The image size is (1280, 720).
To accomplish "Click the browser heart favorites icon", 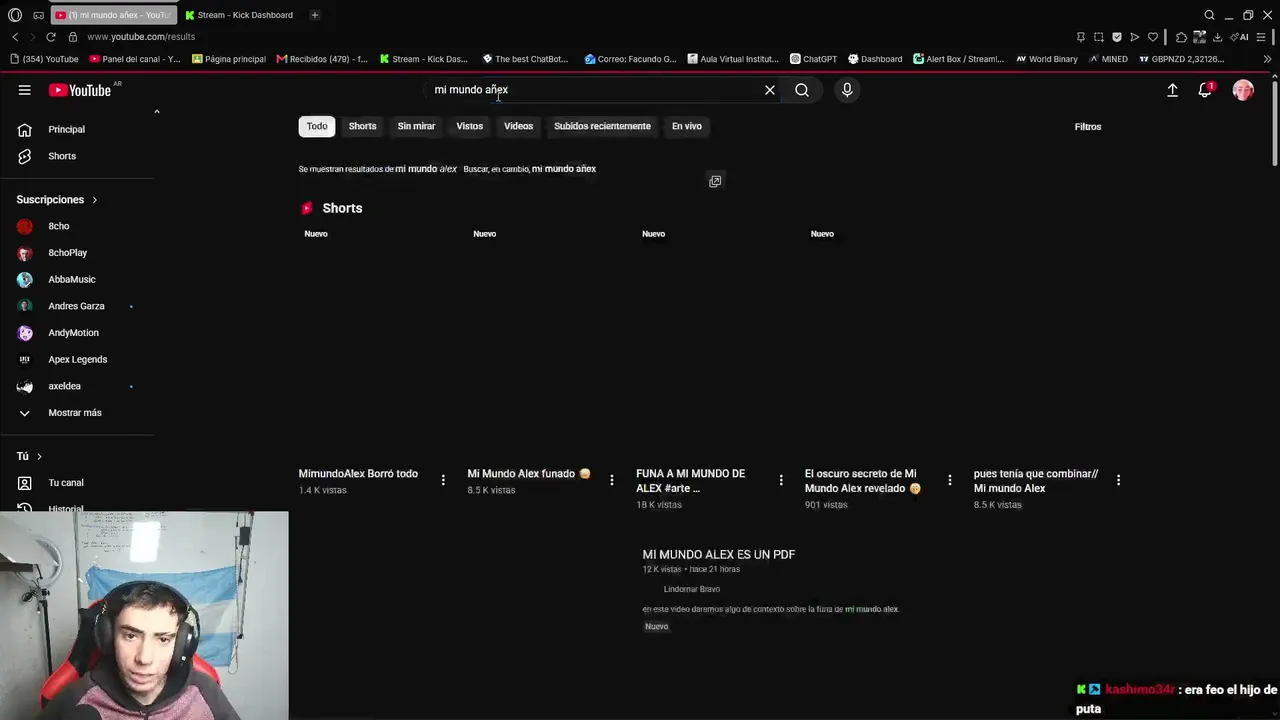I will [x=1153, y=37].
